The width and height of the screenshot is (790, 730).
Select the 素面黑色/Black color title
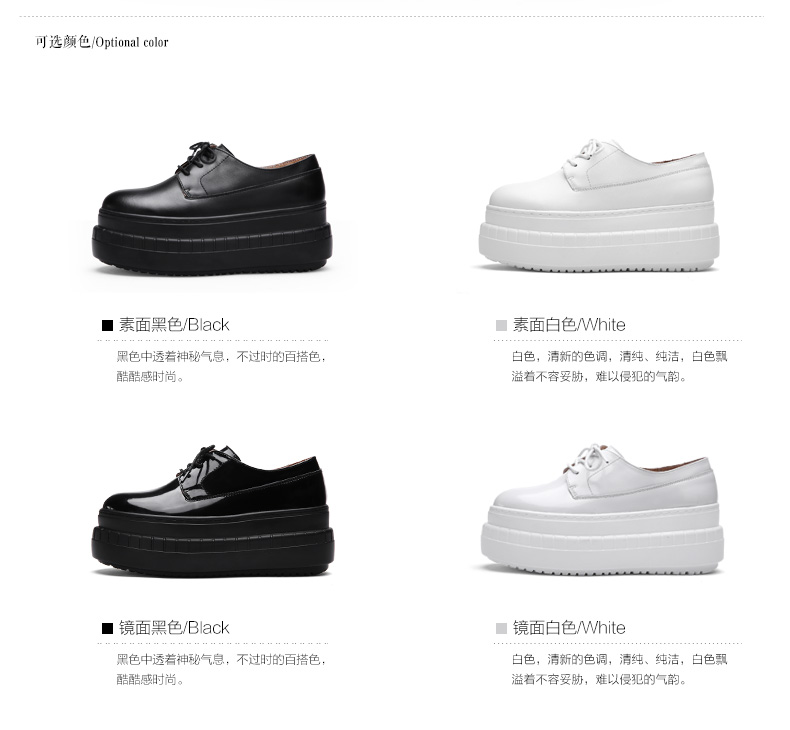coord(174,325)
